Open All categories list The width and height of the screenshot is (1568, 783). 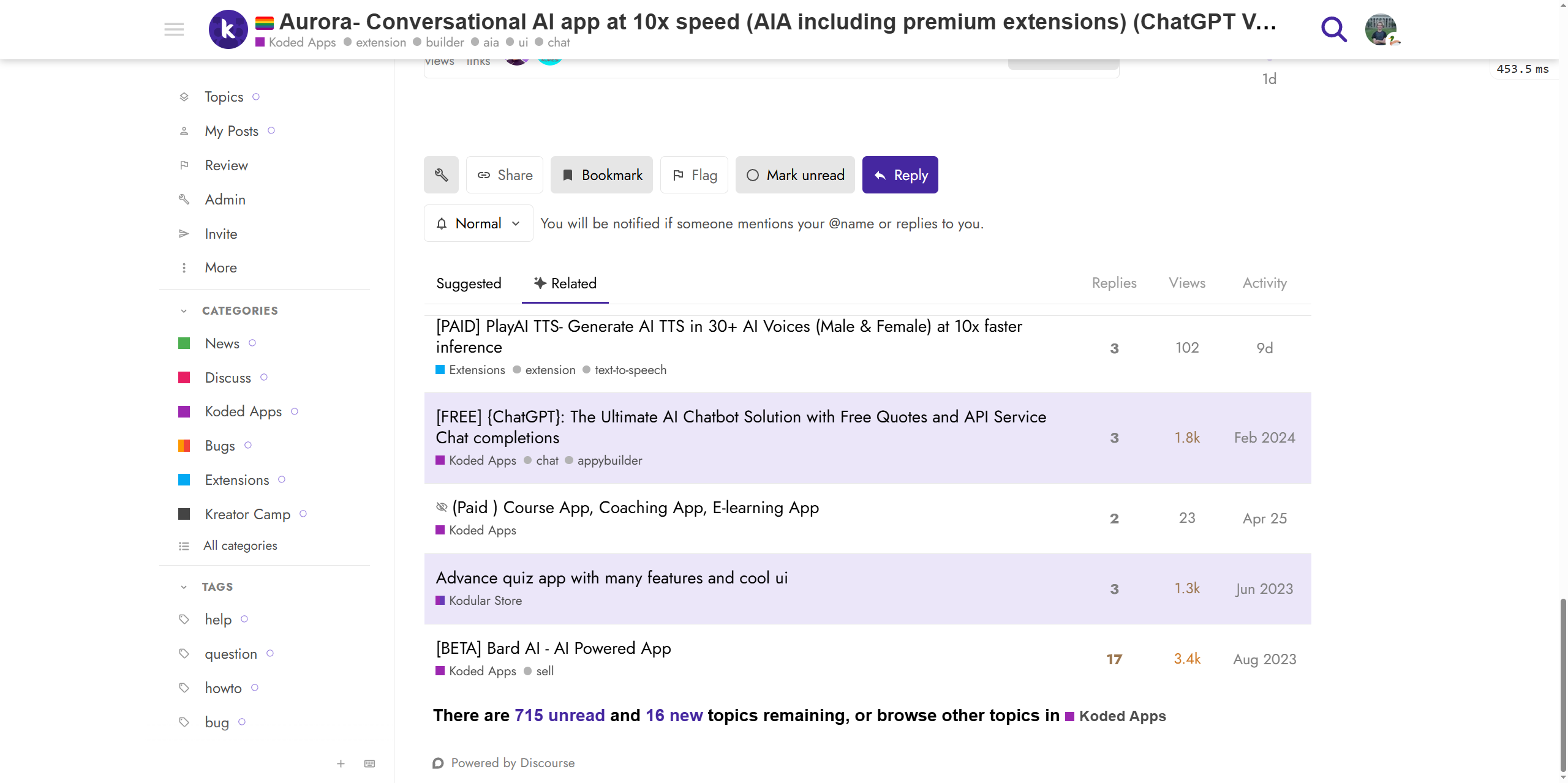[x=240, y=545]
